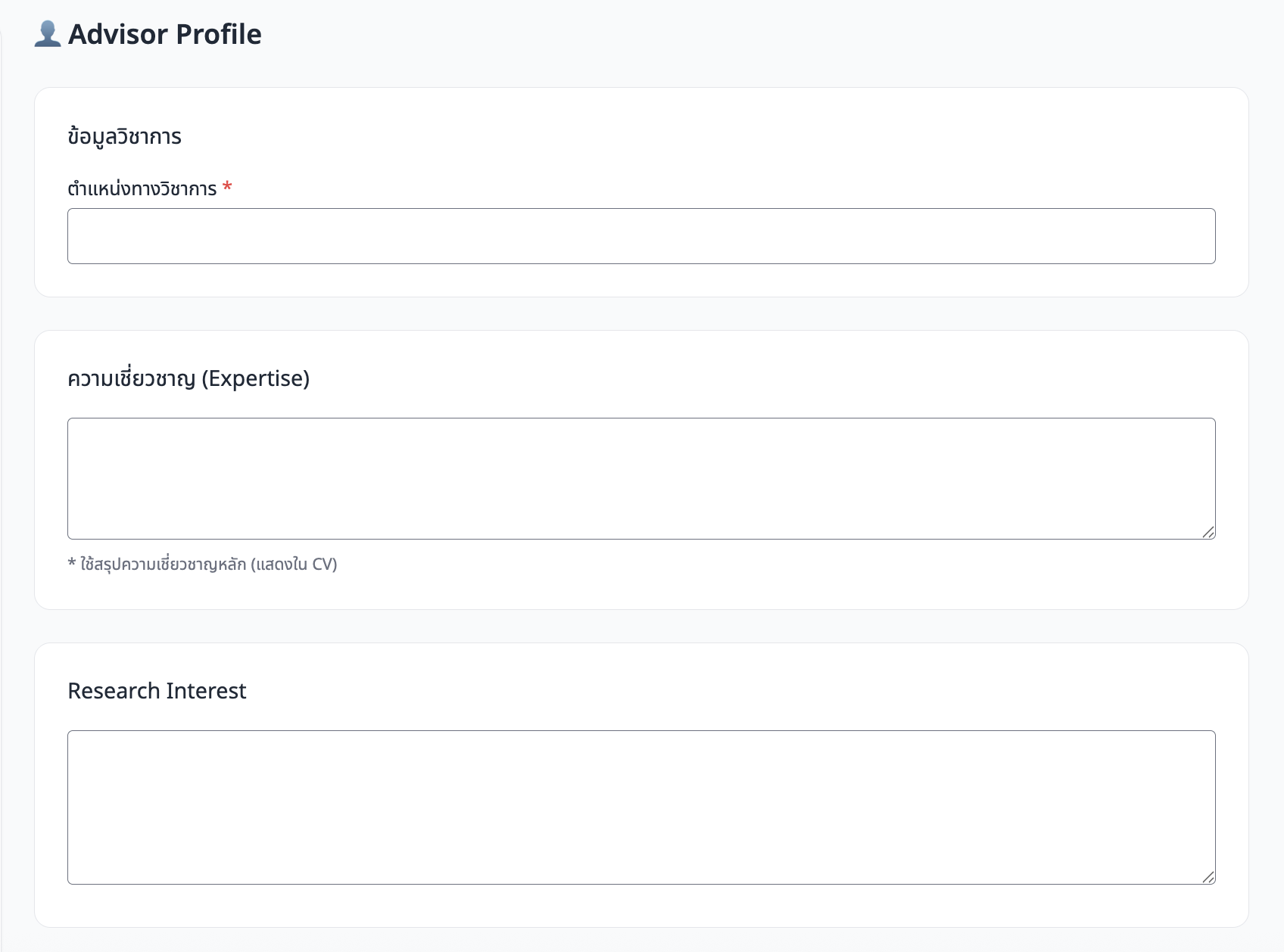Grab the Expertise textarea resize handle

pyautogui.click(x=1208, y=532)
